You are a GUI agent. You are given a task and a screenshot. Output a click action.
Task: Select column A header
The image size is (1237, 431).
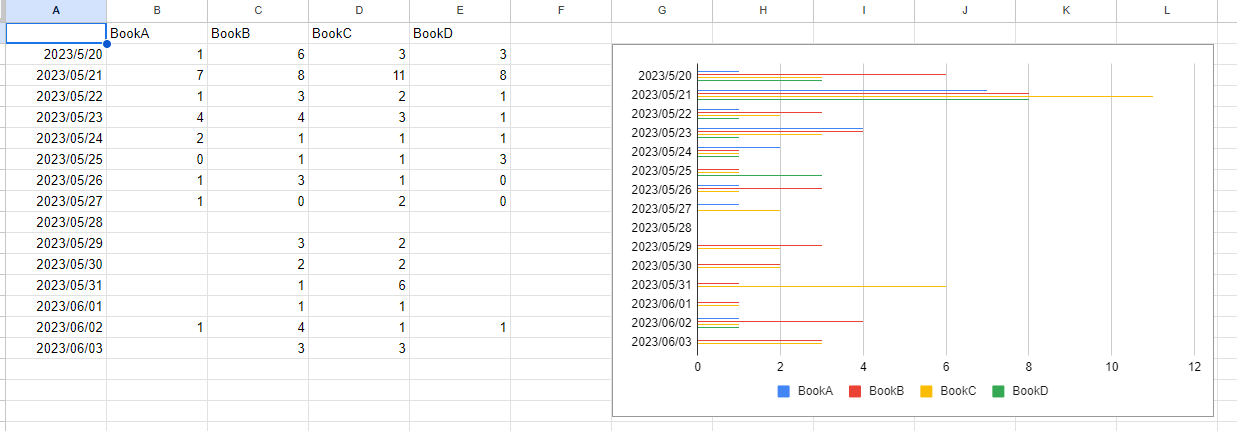tap(56, 11)
